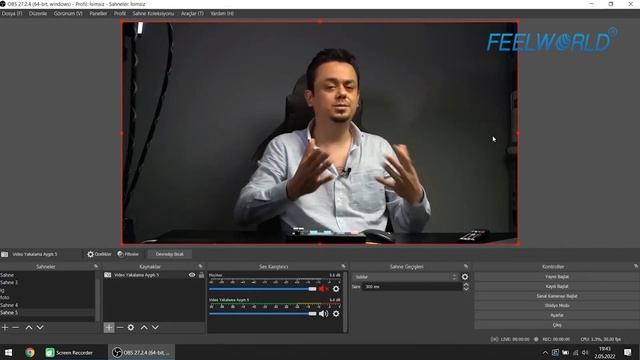
Task: Open transition properties gear in Sahne Geçişleri
Action: [x=465, y=277]
